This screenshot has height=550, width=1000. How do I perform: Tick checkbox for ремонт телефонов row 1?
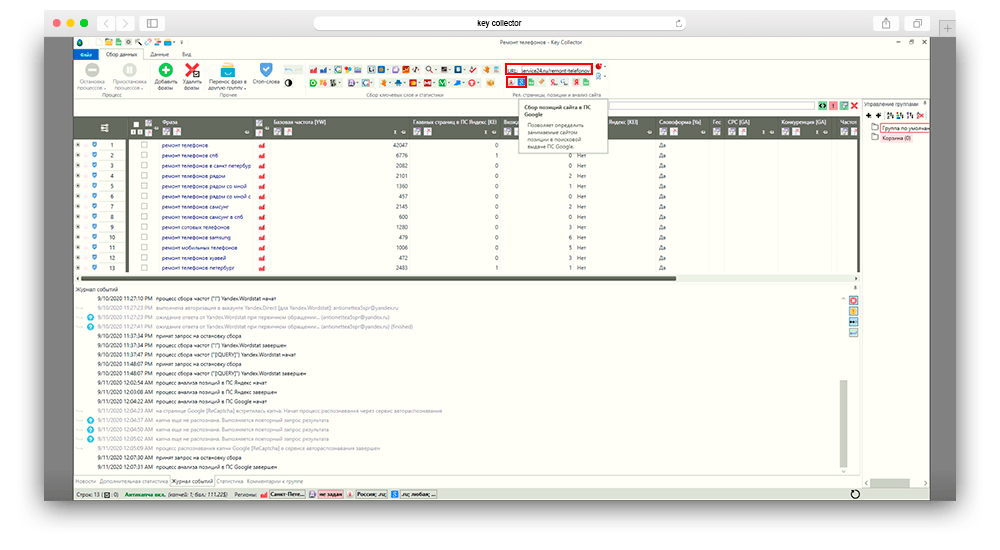coord(144,145)
